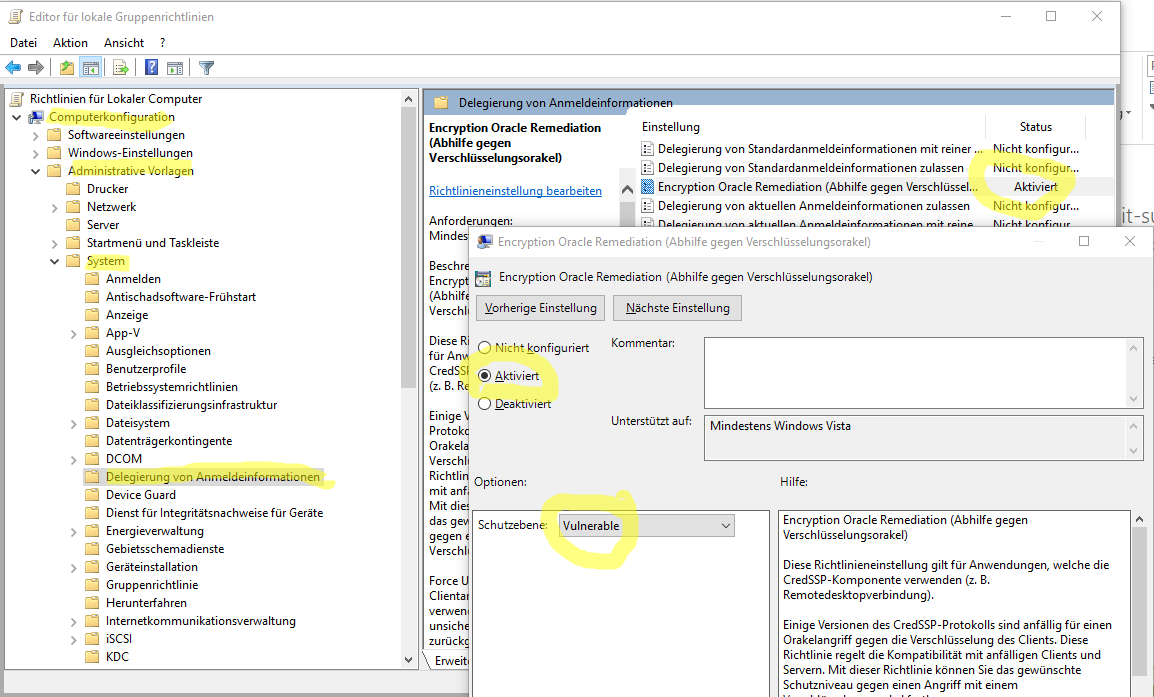Select the 'Aktiviert' radio button
The width and height of the screenshot is (1154, 697).
click(485, 376)
